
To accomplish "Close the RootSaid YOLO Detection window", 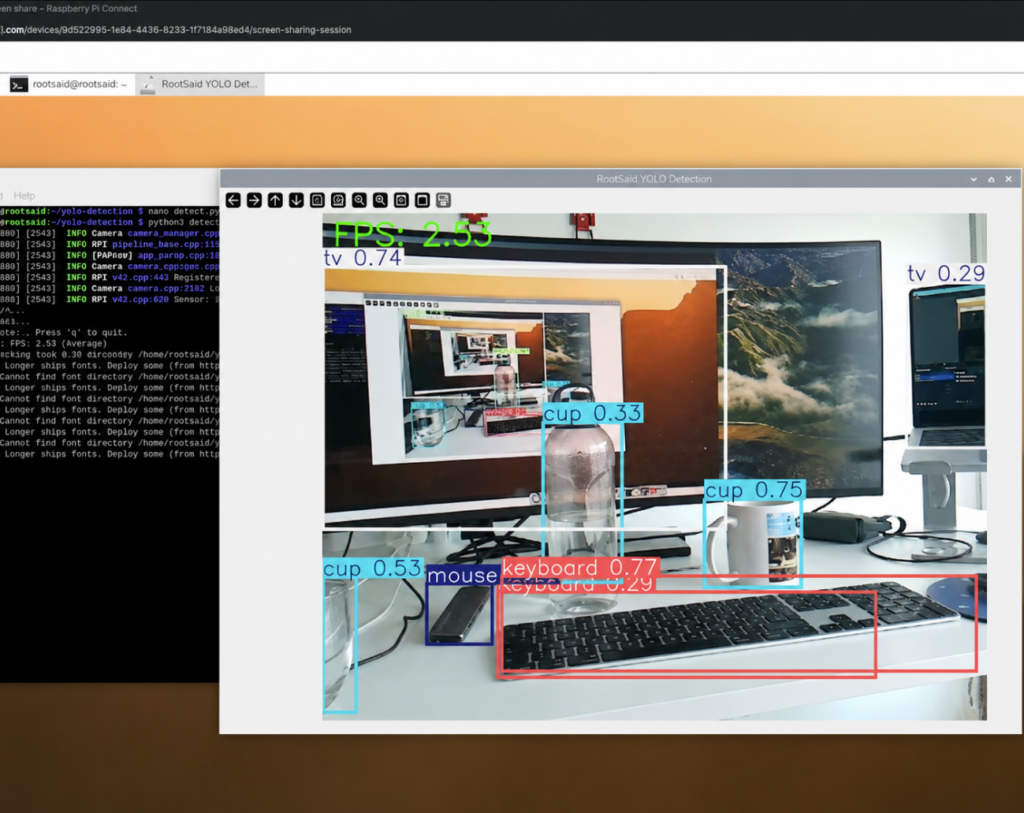I will pyautogui.click(x=1008, y=179).
